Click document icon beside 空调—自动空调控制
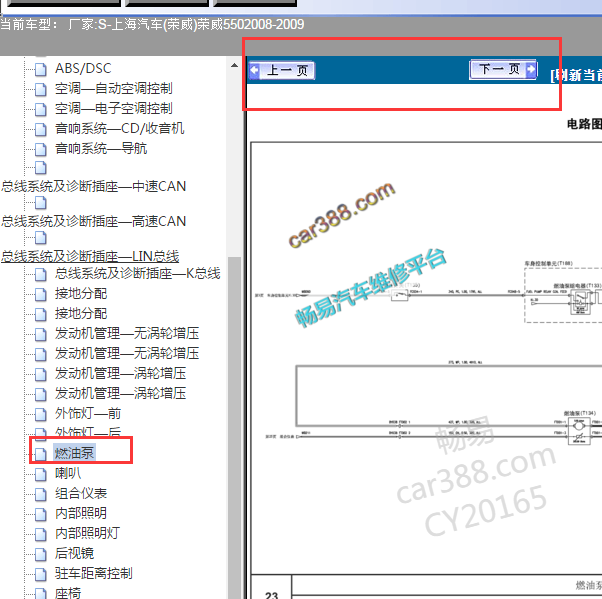This screenshot has width=602, height=599. point(40,89)
